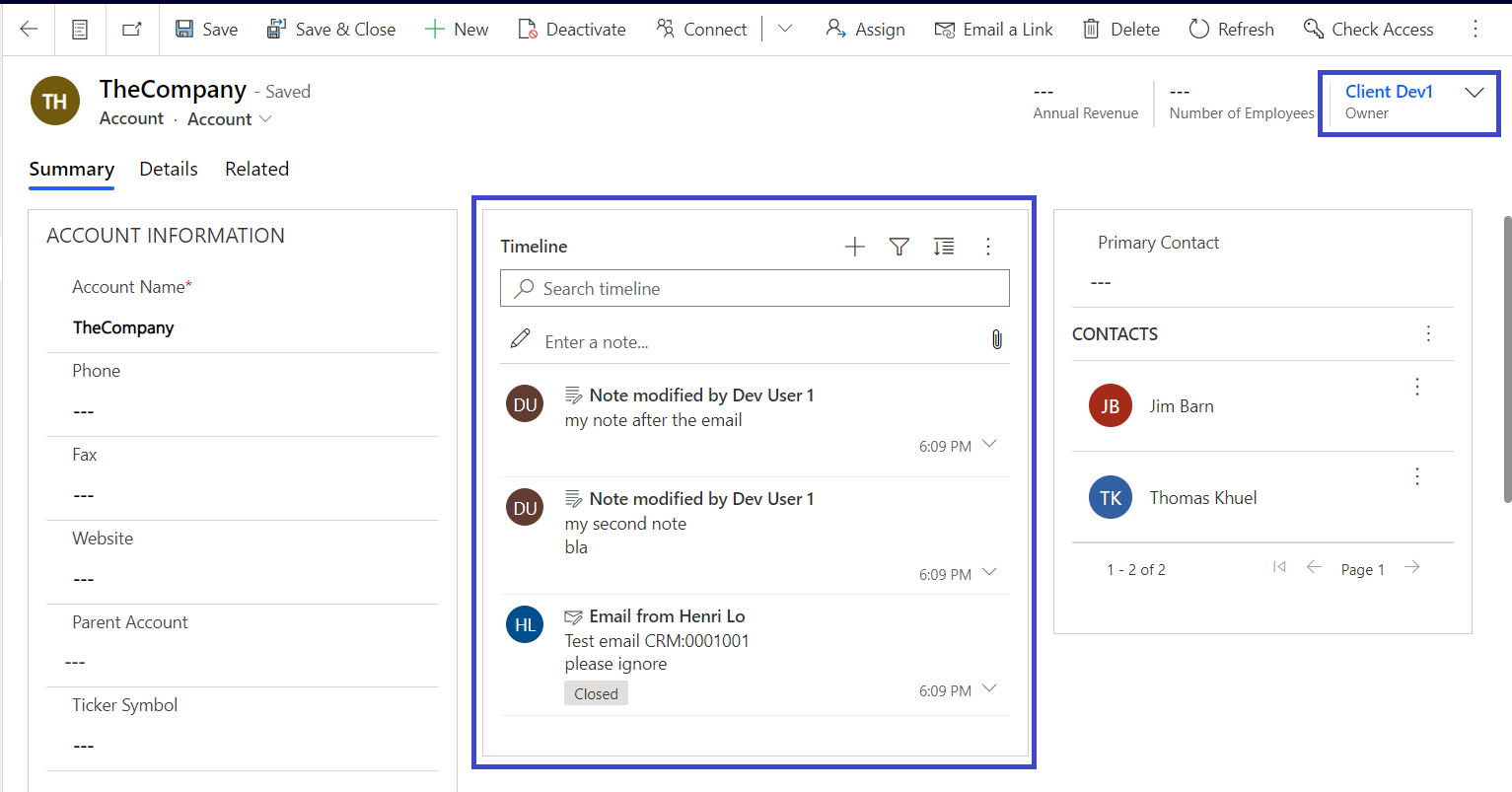Click Save & Close command
Image resolution: width=1512 pixels, height=792 pixels.
click(330, 29)
